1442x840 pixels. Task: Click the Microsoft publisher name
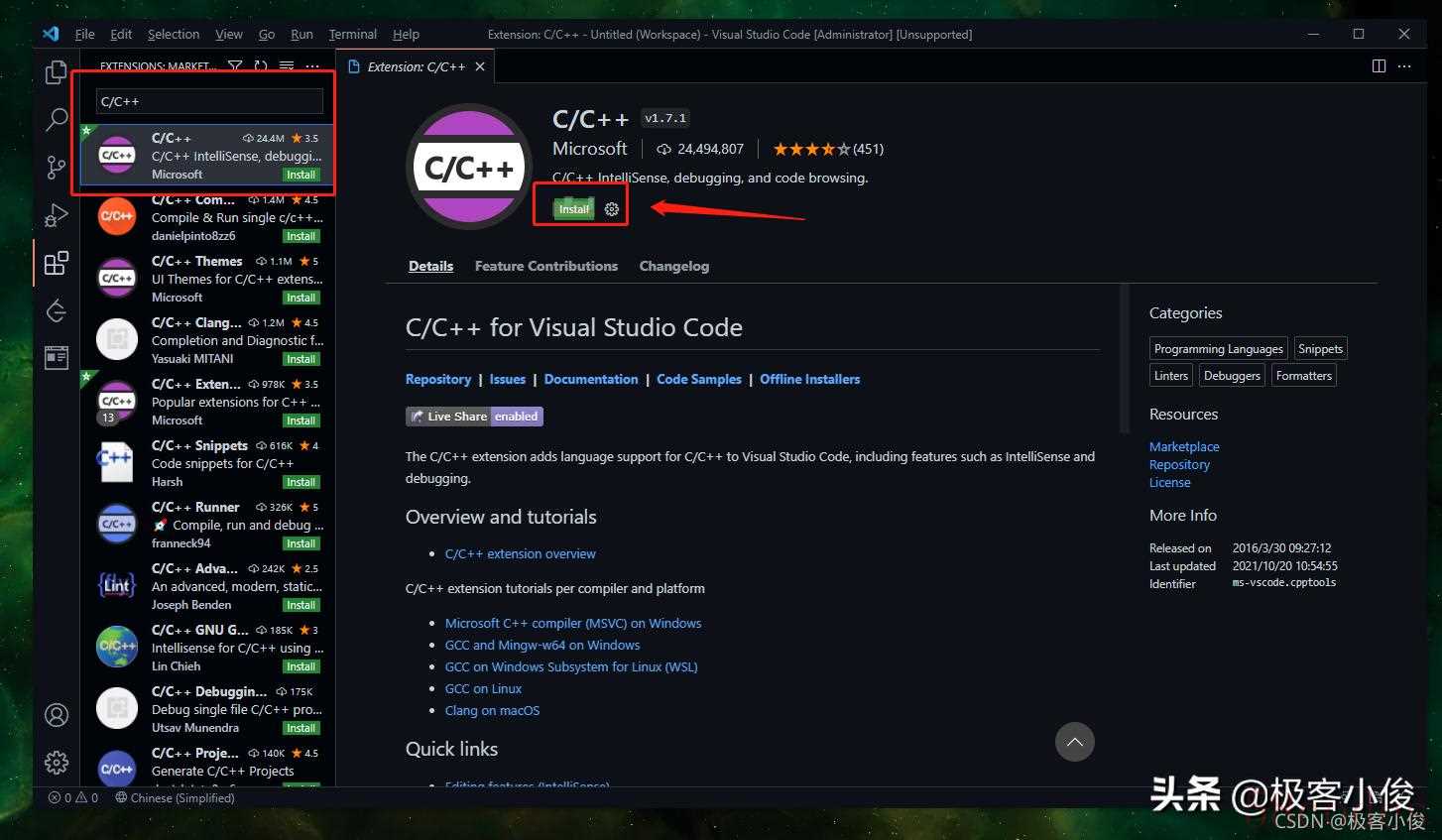(590, 148)
